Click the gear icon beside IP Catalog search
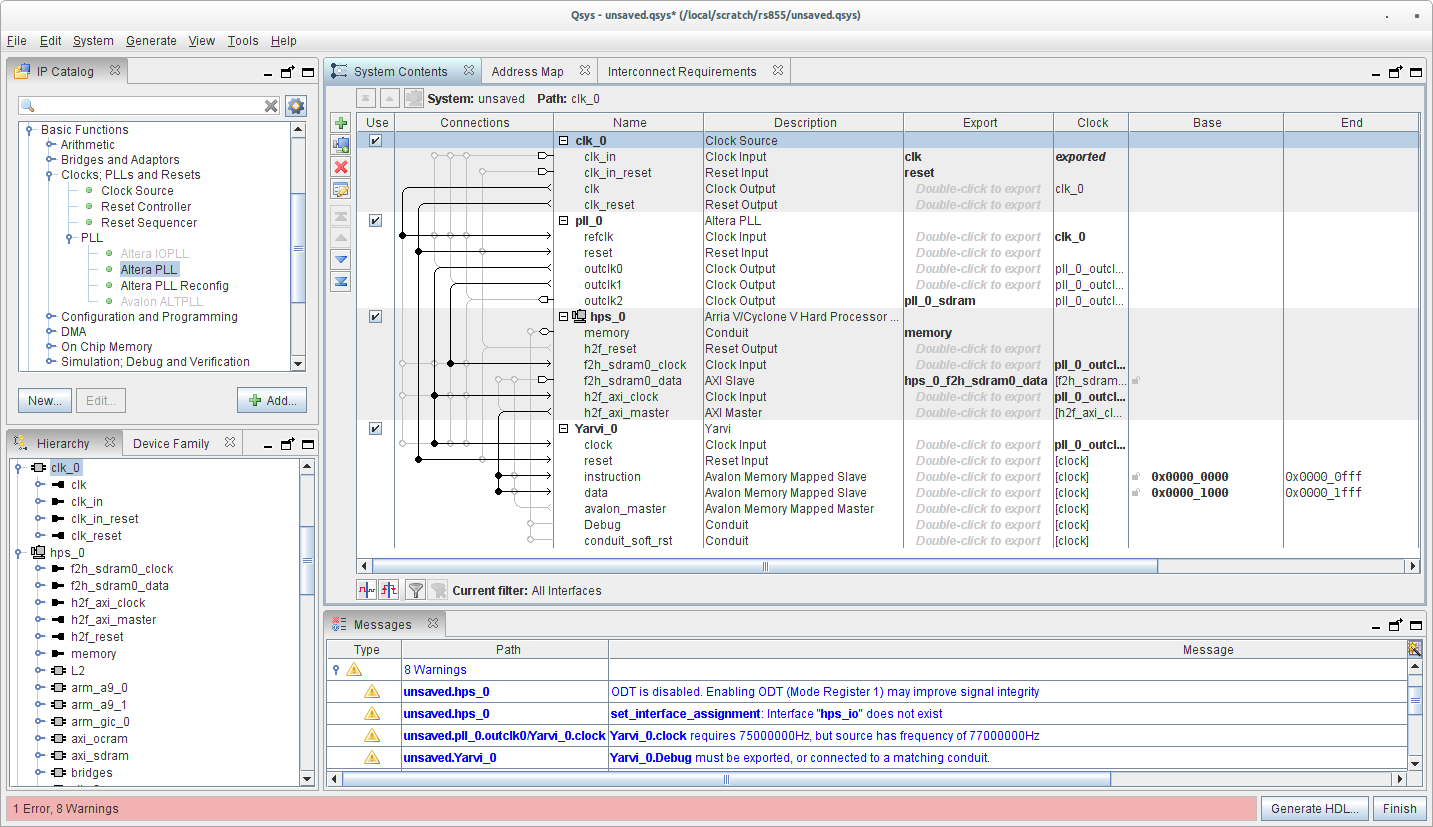1433x827 pixels. click(296, 106)
